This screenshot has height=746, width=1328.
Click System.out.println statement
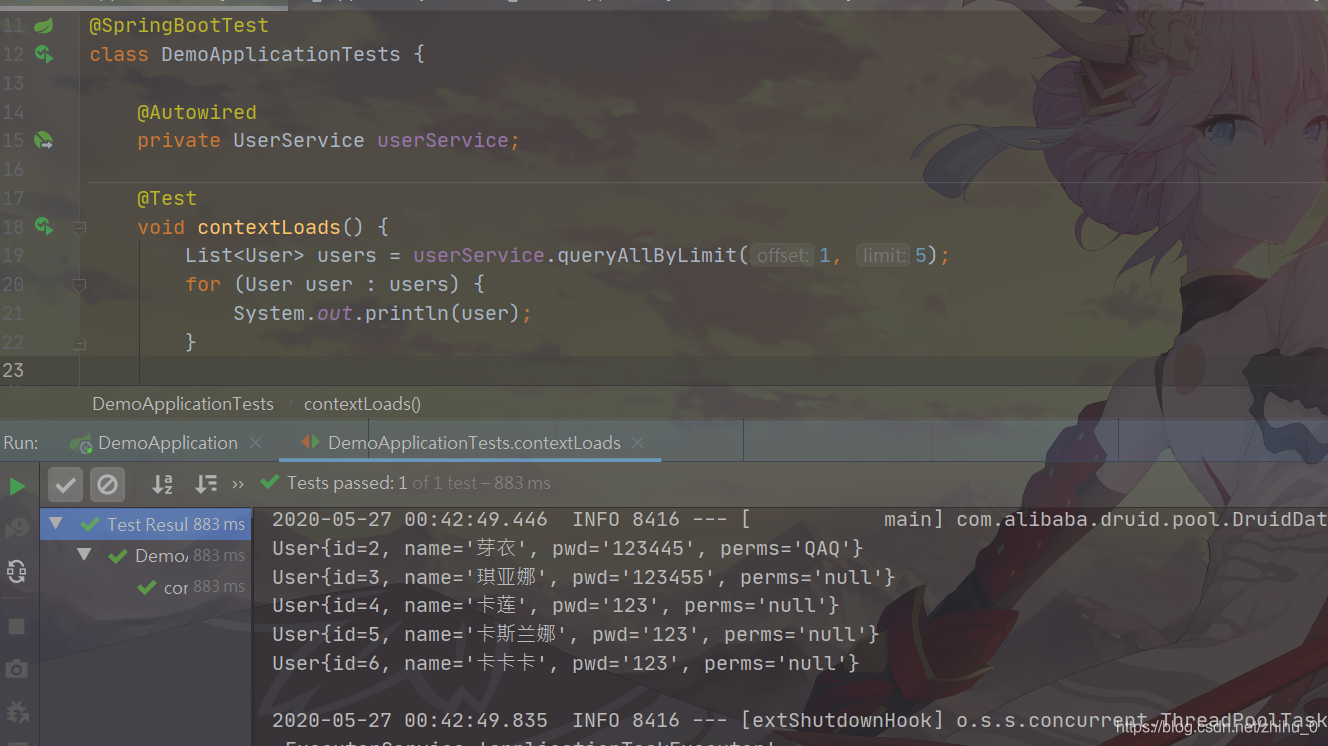pos(382,313)
